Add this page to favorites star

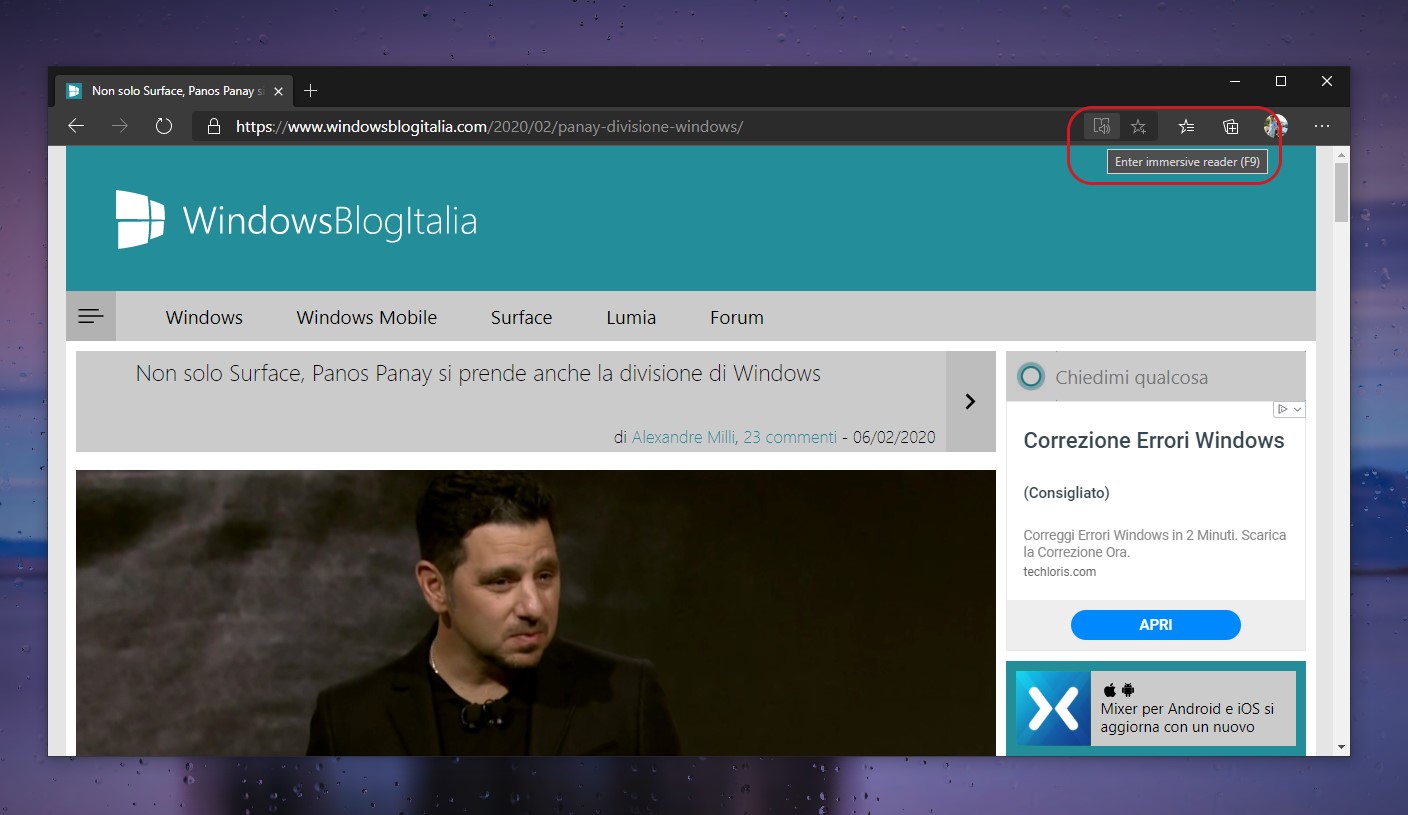(1138, 126)
